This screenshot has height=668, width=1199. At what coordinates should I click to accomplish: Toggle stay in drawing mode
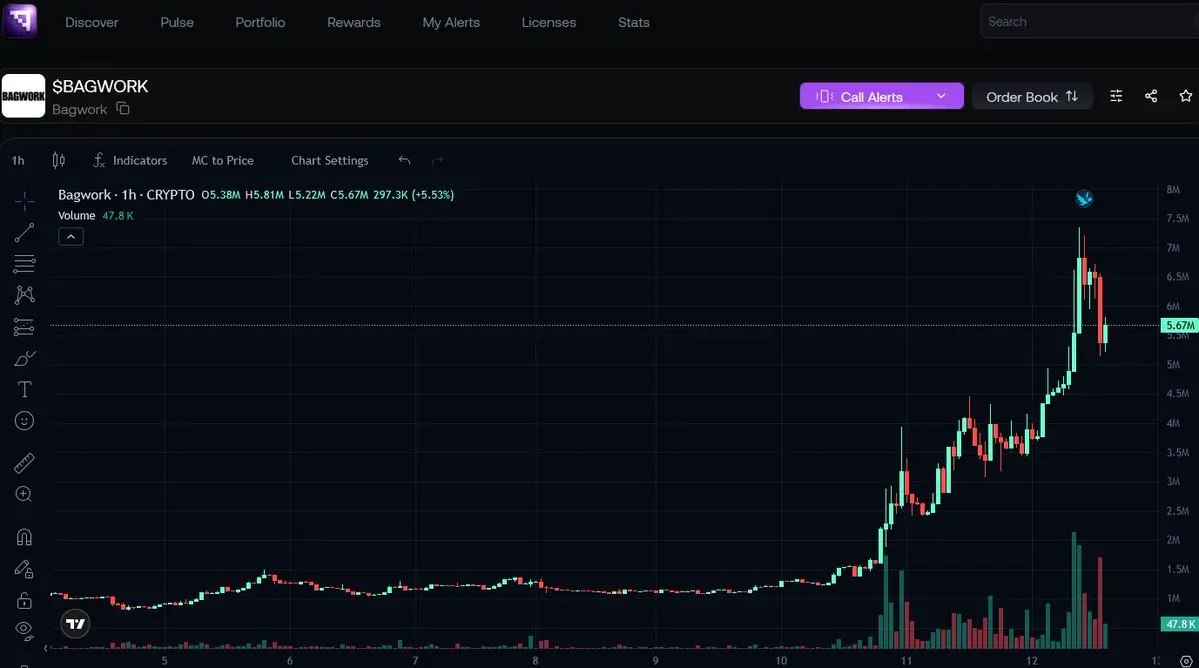(x=24, y=569)
